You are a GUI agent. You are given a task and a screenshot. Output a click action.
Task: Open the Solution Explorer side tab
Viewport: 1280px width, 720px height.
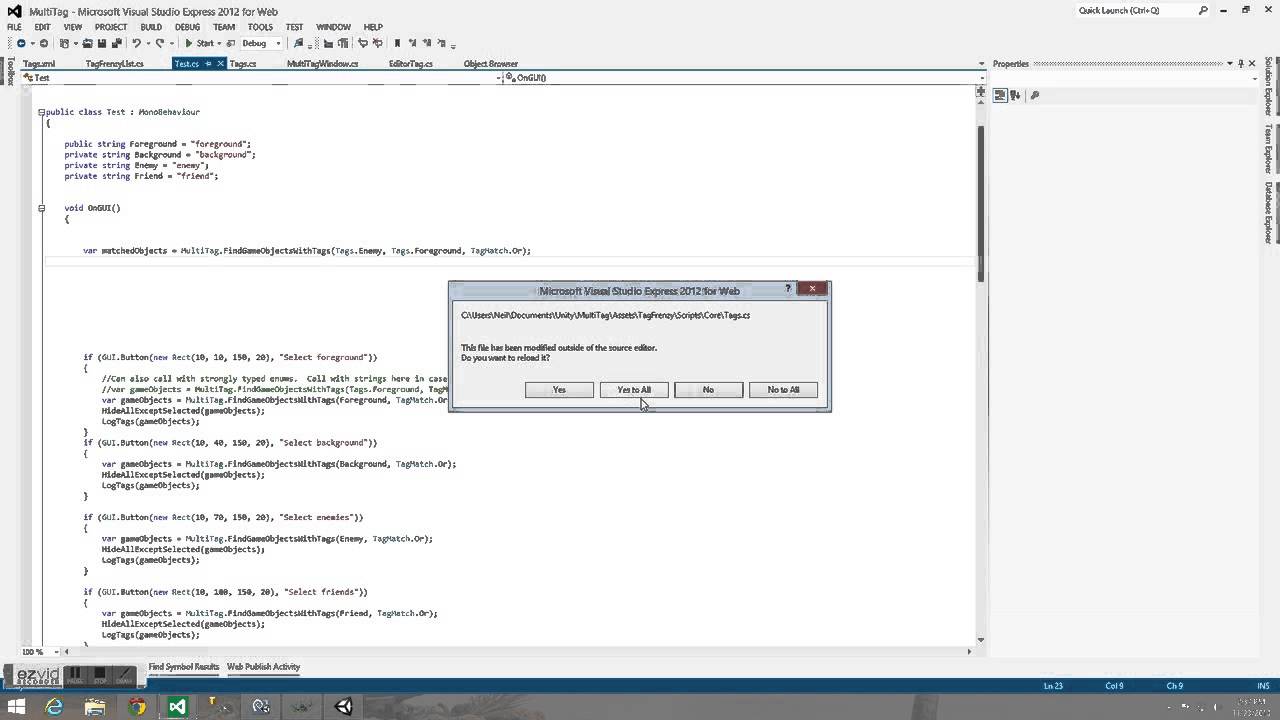(x=1268, y=87)
